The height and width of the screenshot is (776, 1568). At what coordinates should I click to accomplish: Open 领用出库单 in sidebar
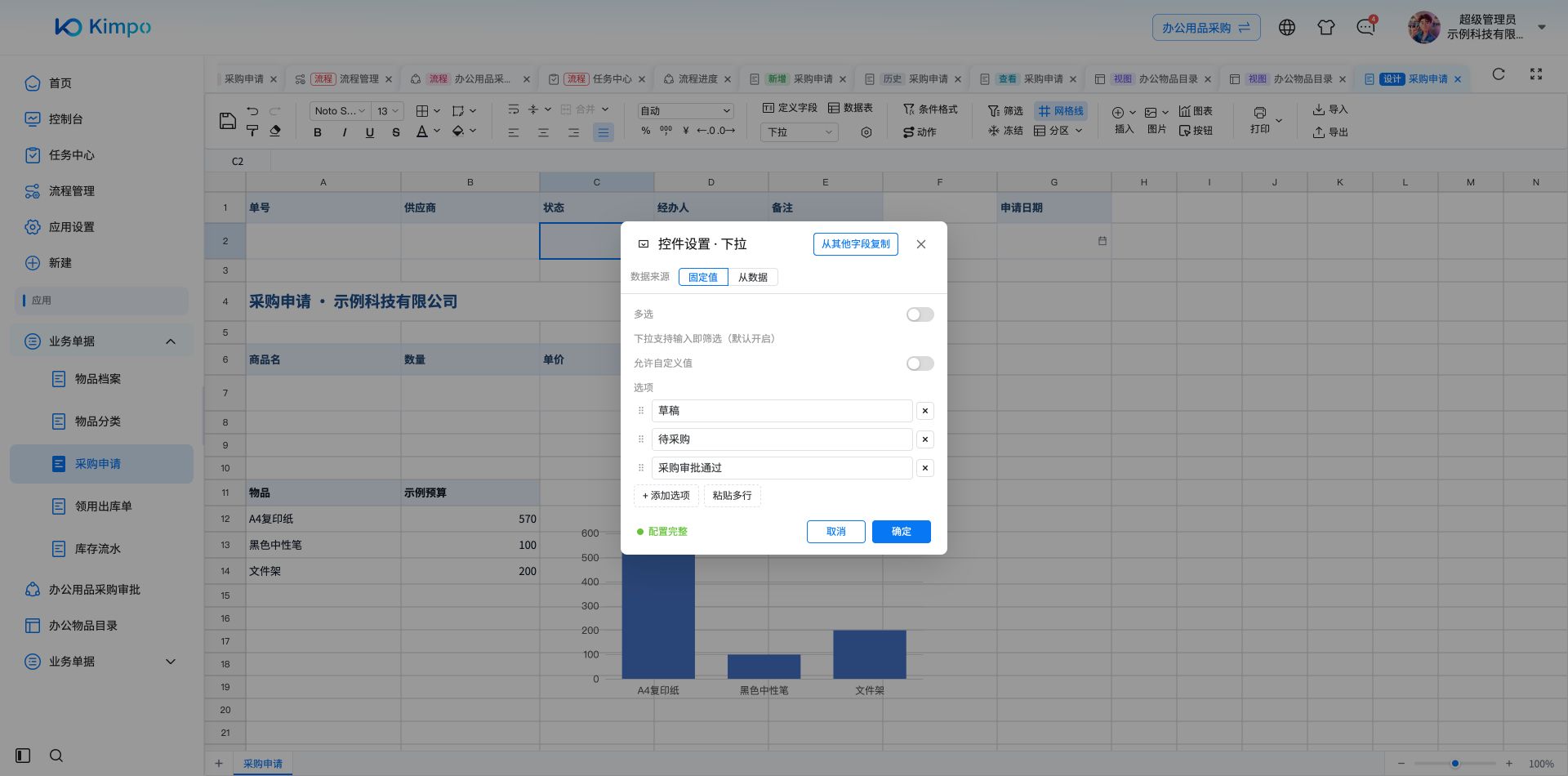pos(102,506)
